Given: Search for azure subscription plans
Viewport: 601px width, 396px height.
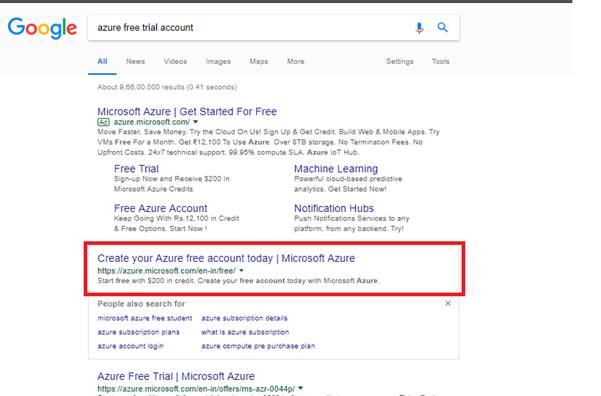Looking at the screenshot, I should [138, 332].
